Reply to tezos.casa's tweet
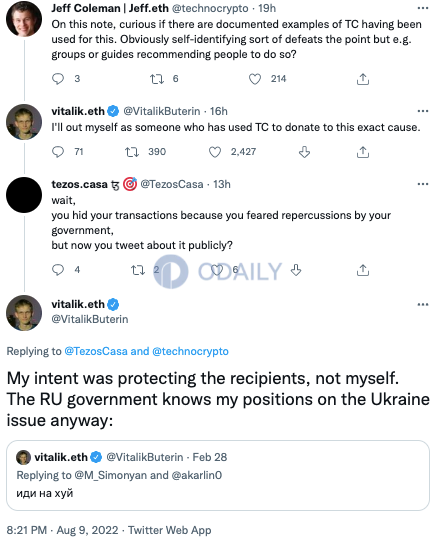 (x=58, y=270)
